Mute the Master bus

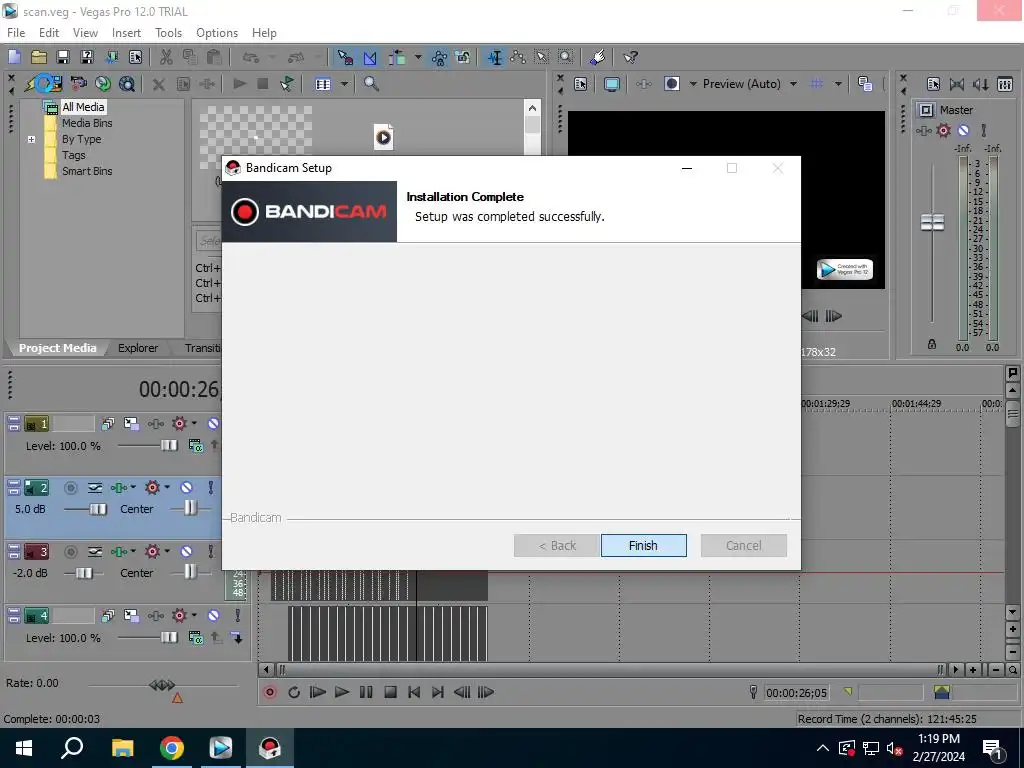click(963, 131)
